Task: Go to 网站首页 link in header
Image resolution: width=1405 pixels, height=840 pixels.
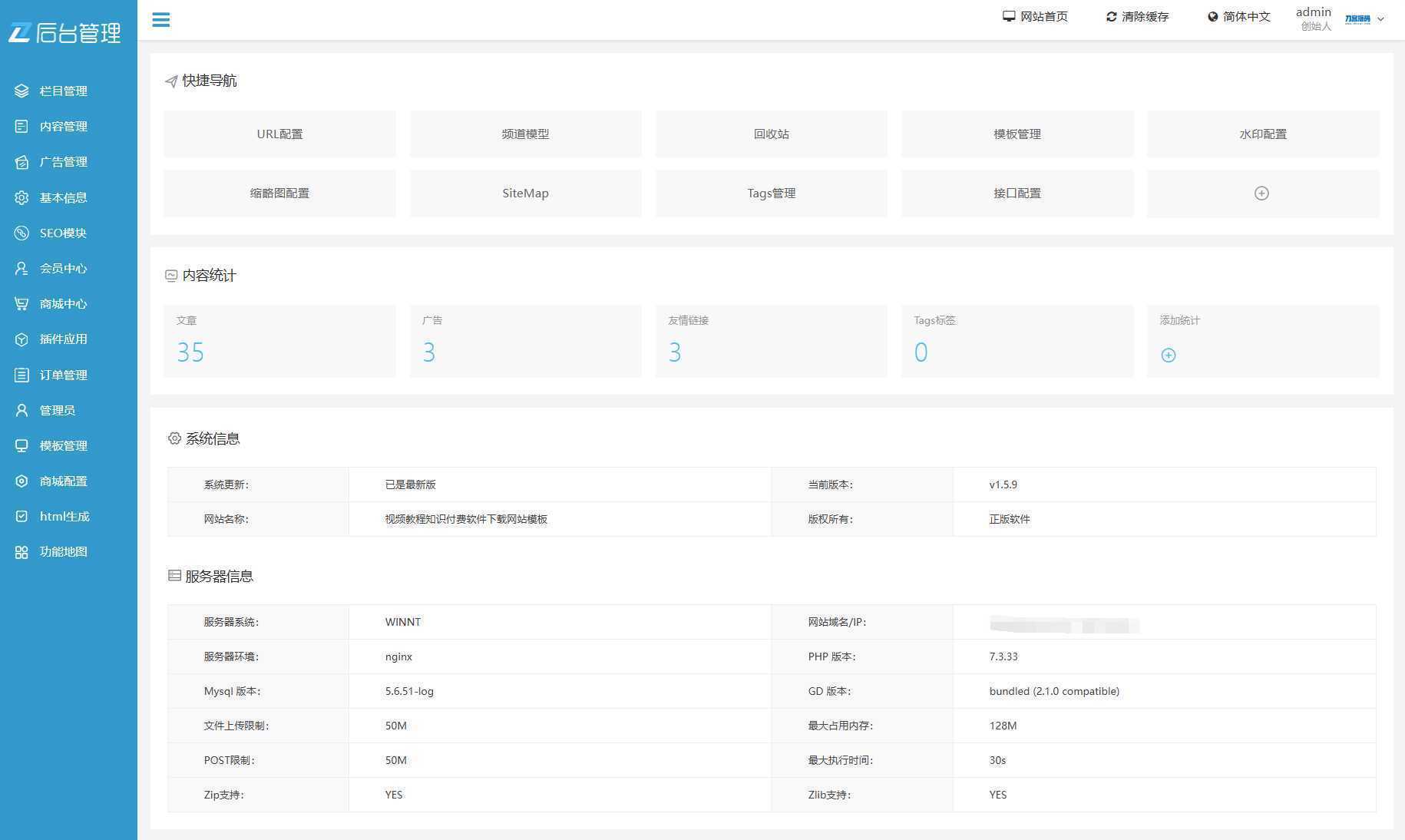Action: (1043, 16)
